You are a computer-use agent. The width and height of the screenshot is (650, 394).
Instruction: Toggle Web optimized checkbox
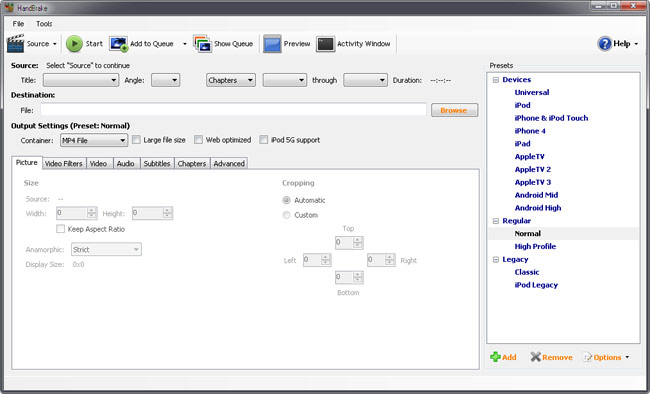point(199,140)
